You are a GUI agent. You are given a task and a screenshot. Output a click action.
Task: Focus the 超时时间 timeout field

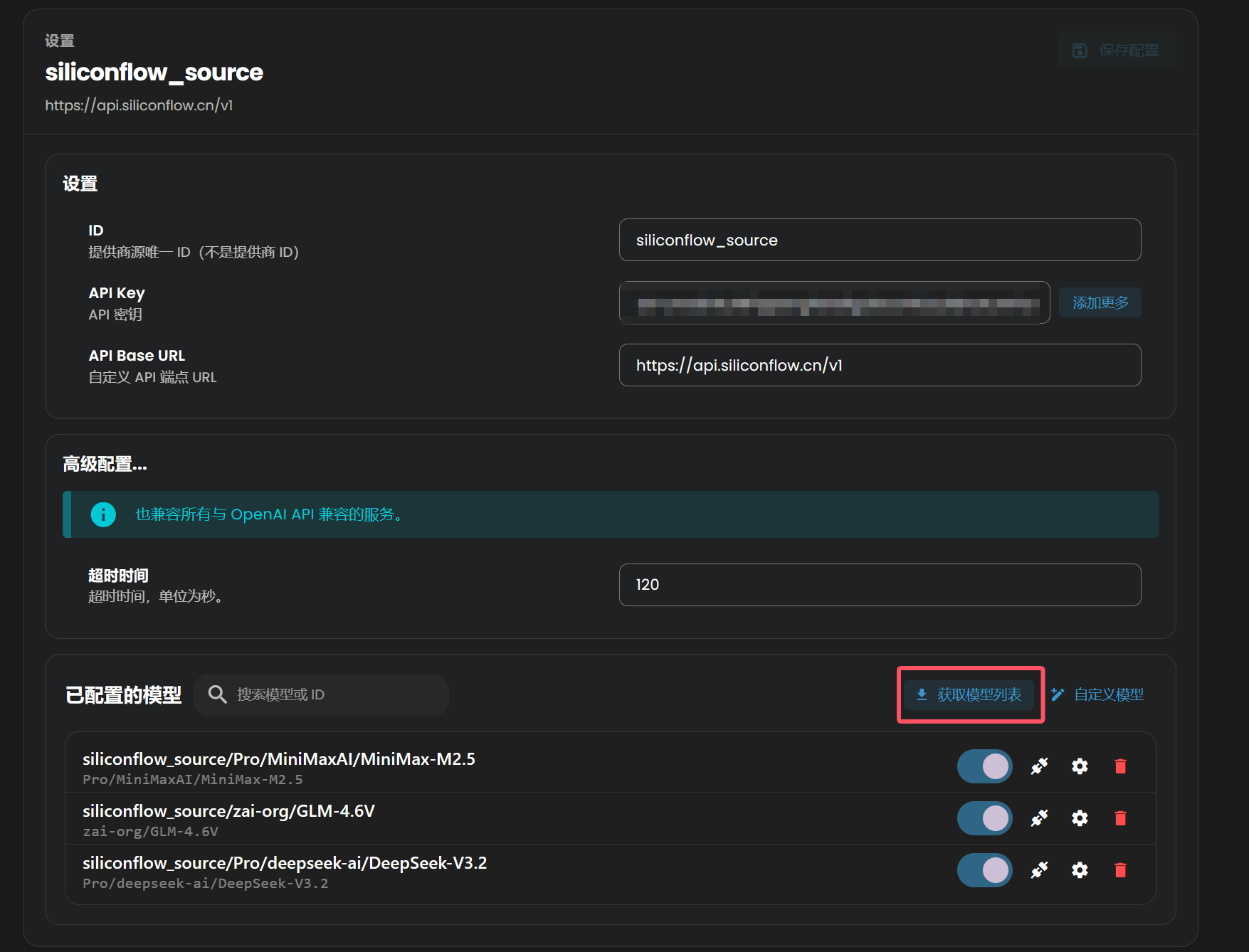[x=880, y=585]
